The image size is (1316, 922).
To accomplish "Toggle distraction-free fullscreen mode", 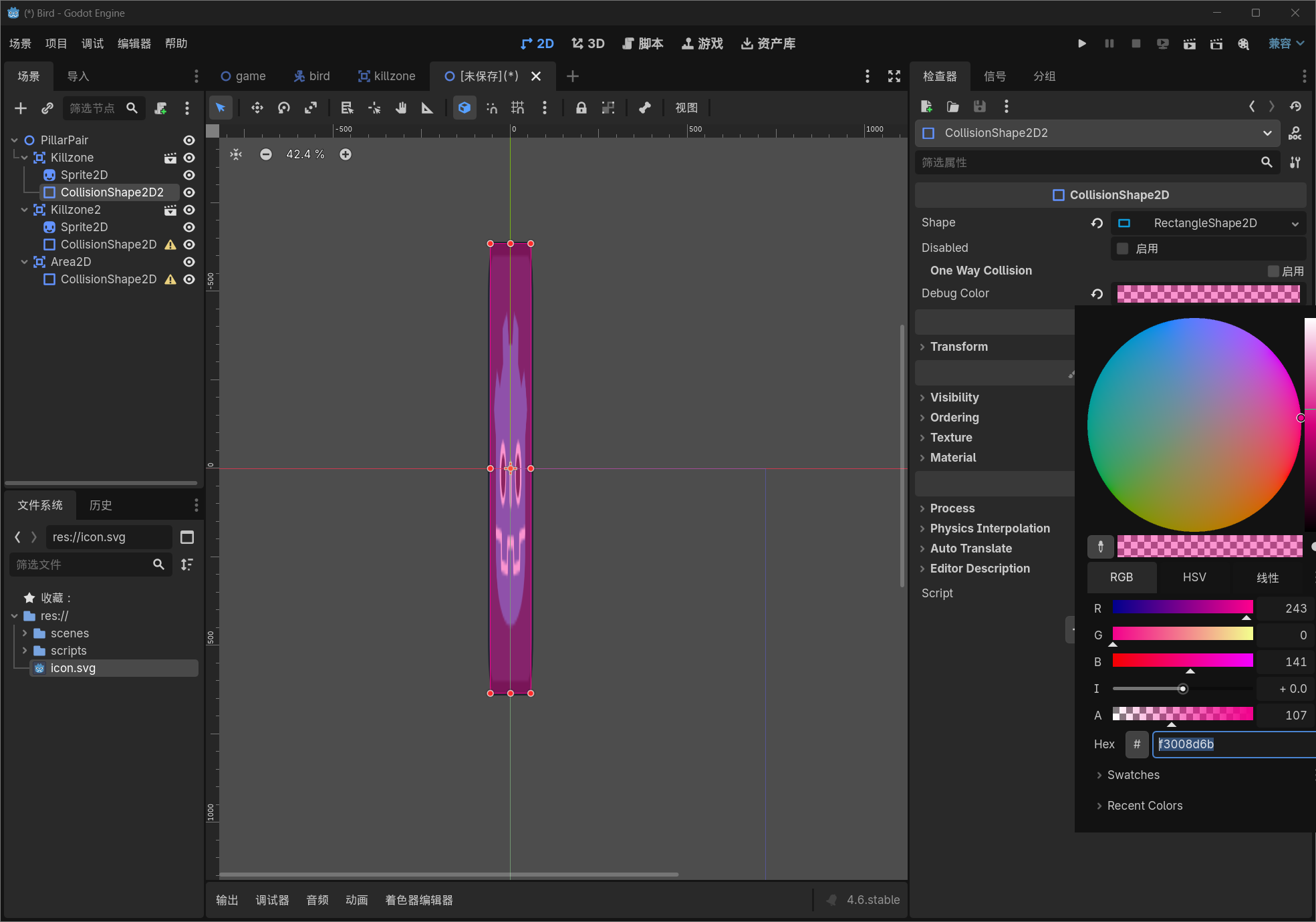I will coord(894,76).
